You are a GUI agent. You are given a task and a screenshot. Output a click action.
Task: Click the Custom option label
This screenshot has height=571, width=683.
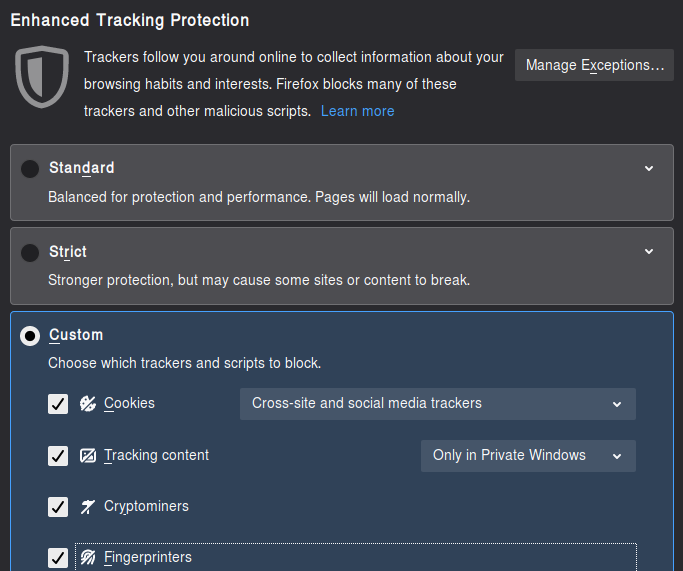click(x=76, y=335)
